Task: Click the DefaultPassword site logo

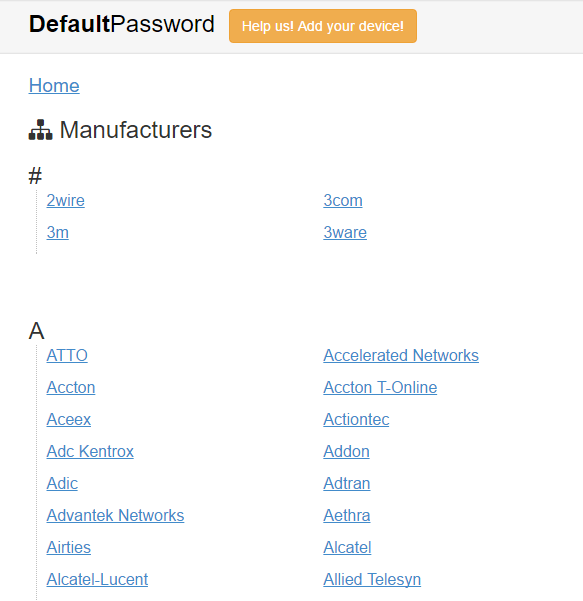Action: pos(122,24)
